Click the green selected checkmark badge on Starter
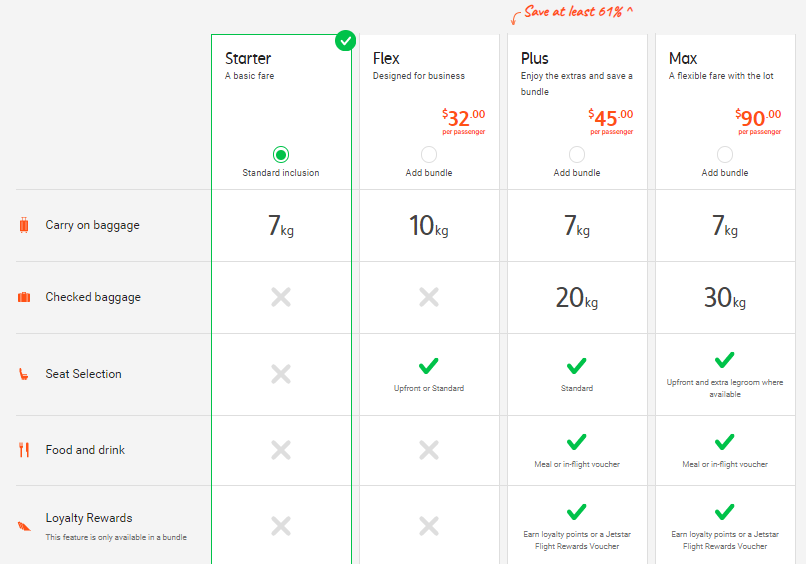806x564 pixels. 345,40
